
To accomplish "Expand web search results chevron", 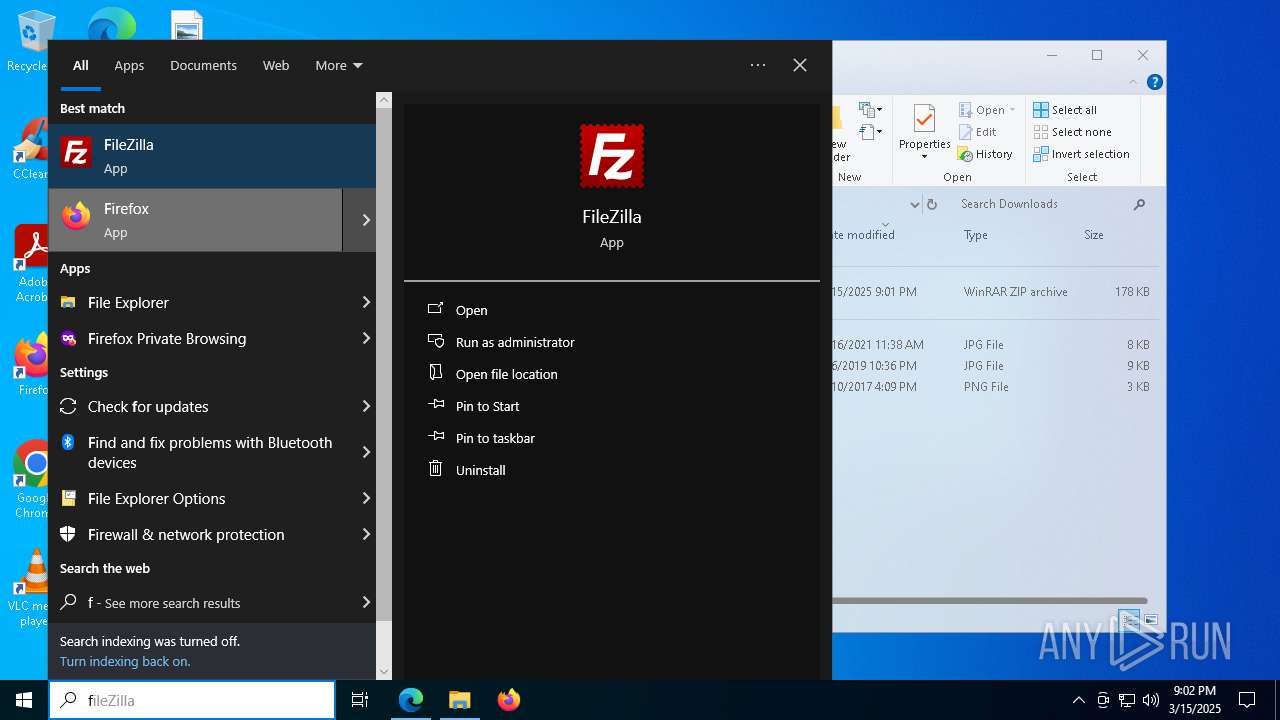I will click(366, 602).
